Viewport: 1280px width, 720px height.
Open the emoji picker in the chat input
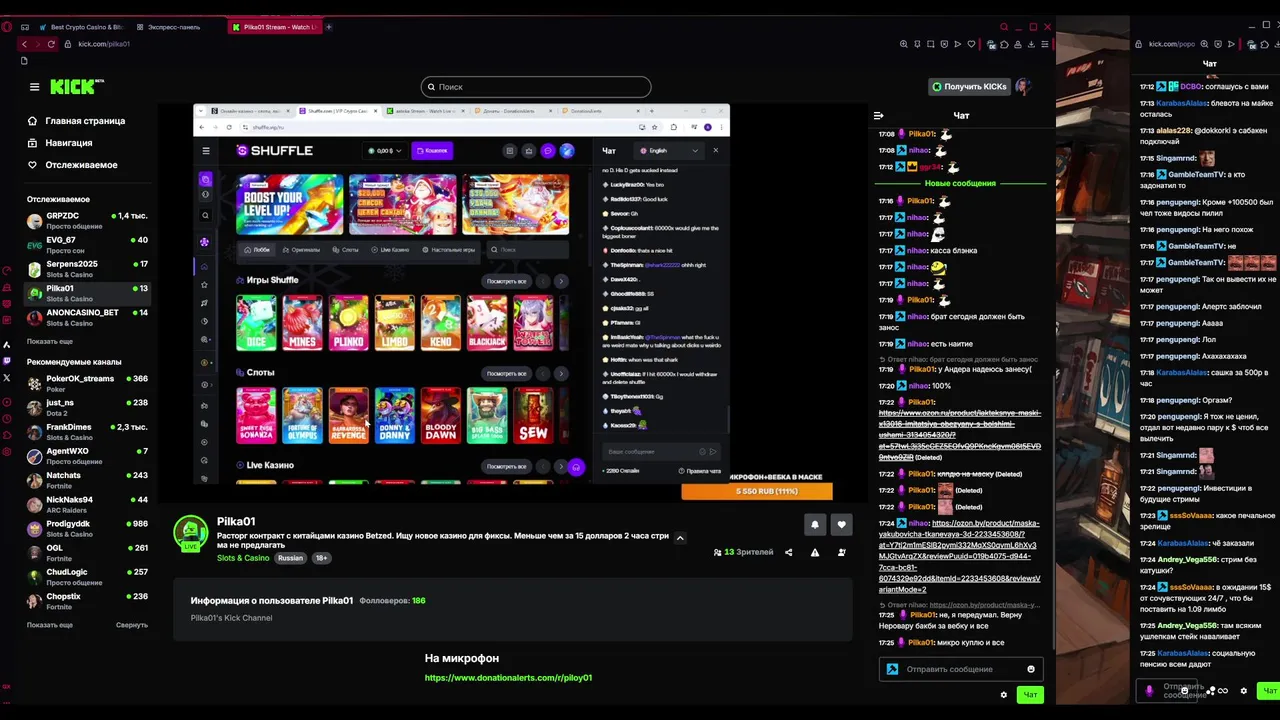point(1031,669)
